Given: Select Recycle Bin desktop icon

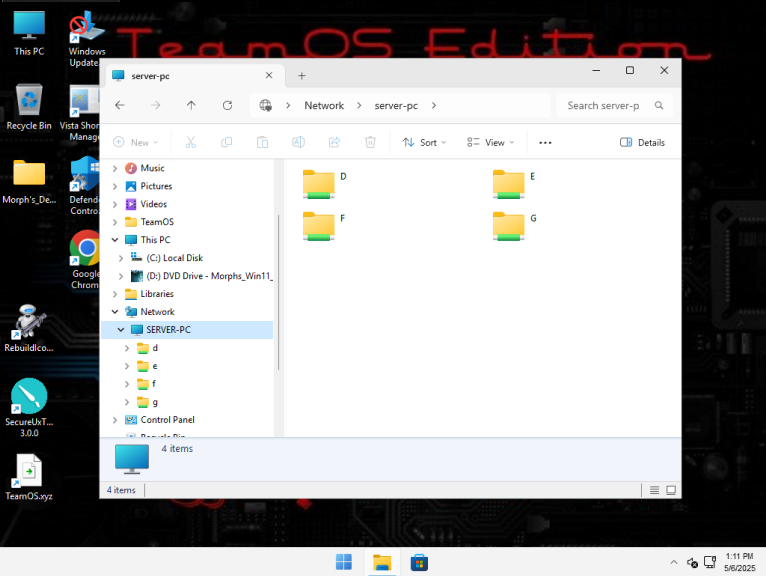Looking at the screenshot, I should (29, 107).
